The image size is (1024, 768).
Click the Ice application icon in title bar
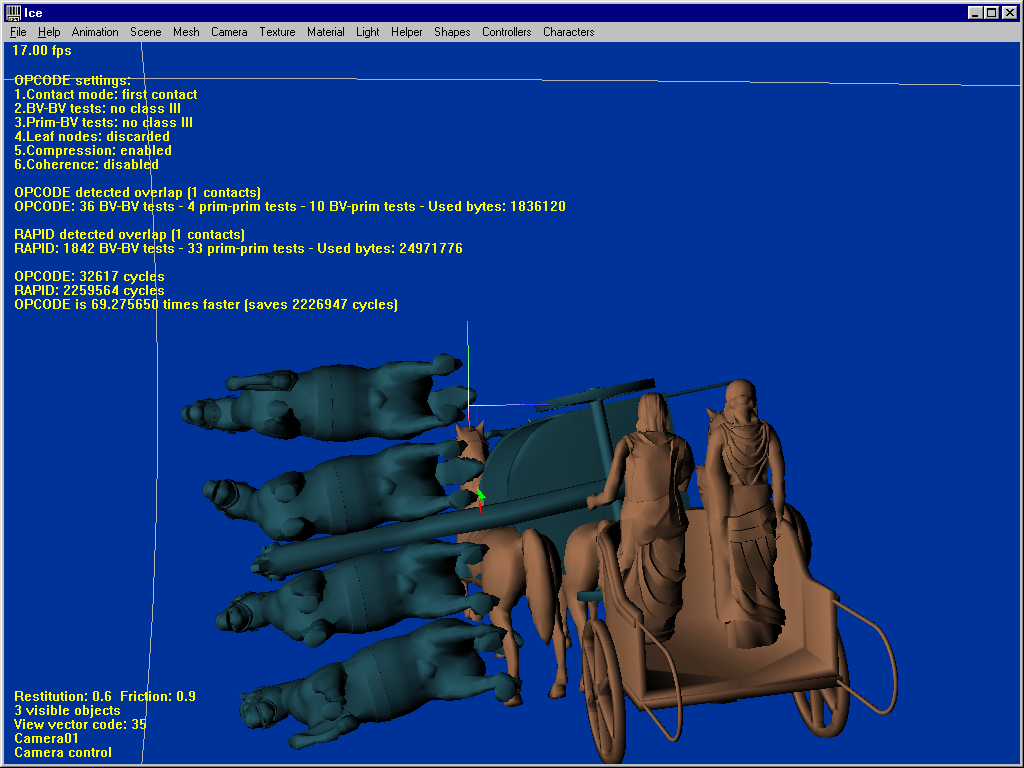(13, 12)
